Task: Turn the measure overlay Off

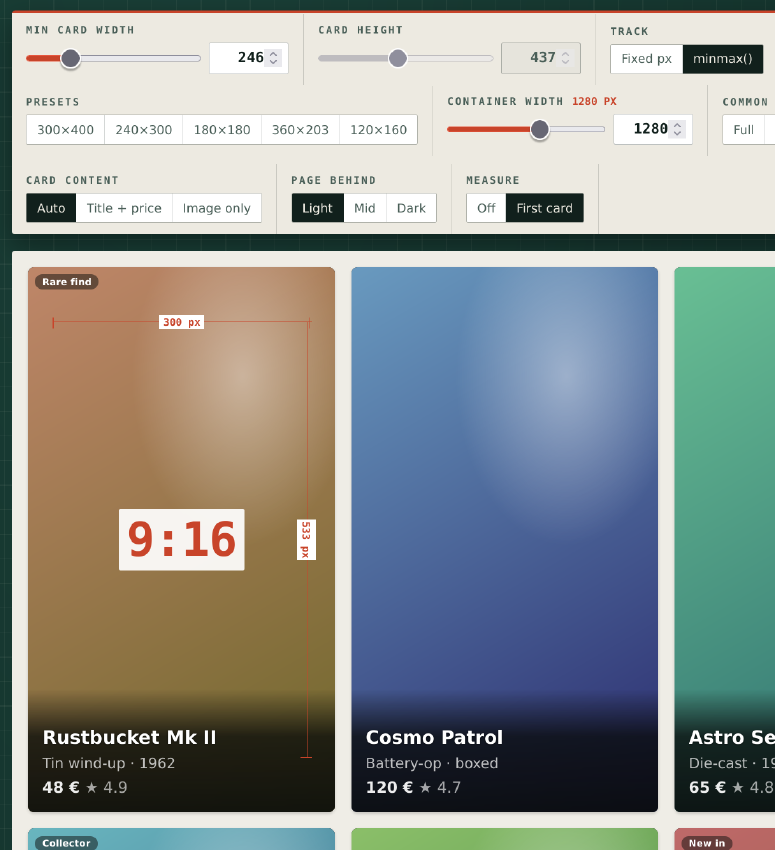Action: click(x=486, y=208)
